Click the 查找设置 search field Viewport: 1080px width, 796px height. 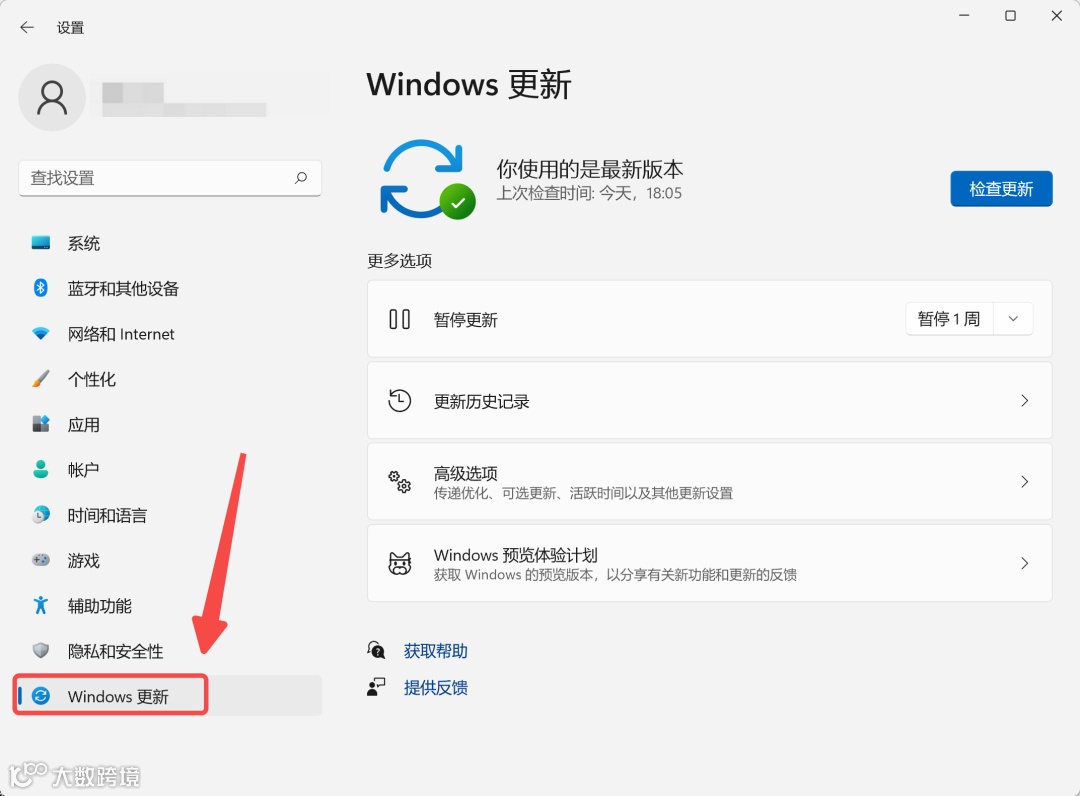169,178
